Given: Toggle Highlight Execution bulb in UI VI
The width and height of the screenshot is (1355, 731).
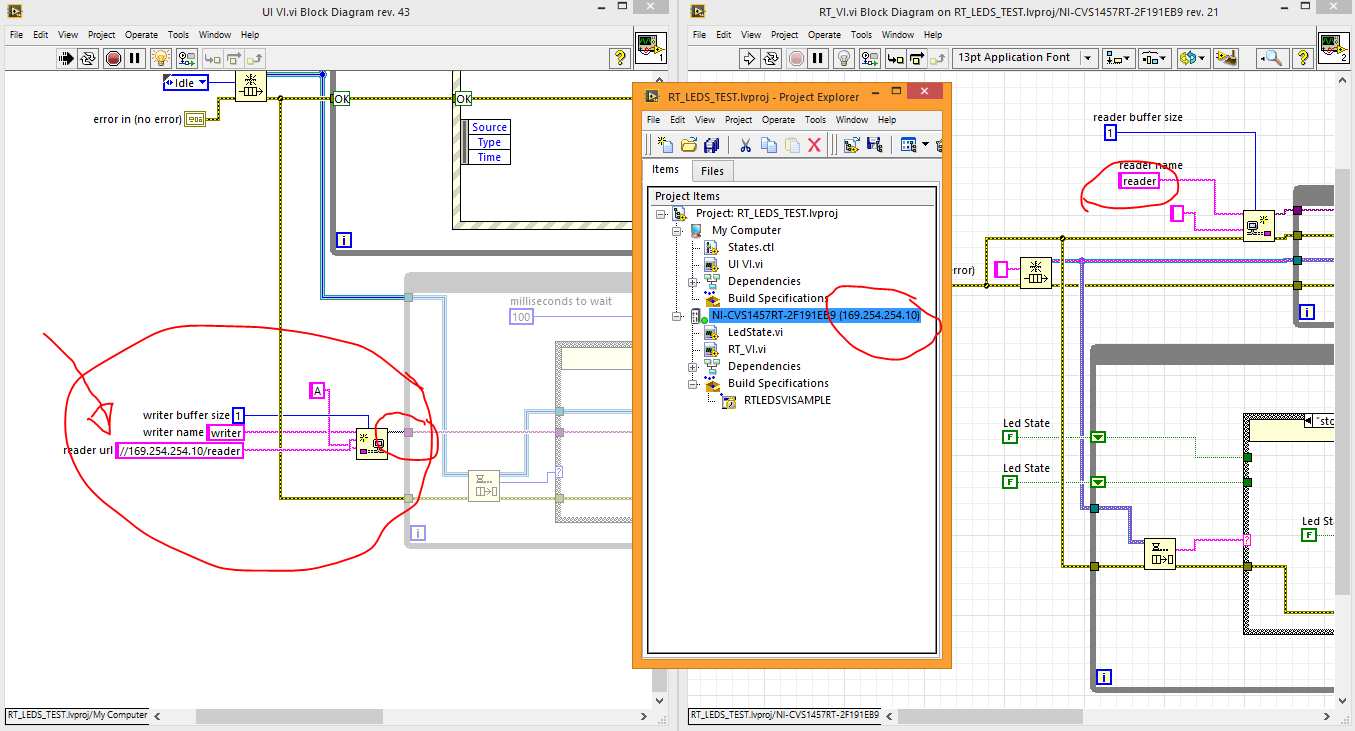Looking at the screenshot, I should tap(162, 58).
